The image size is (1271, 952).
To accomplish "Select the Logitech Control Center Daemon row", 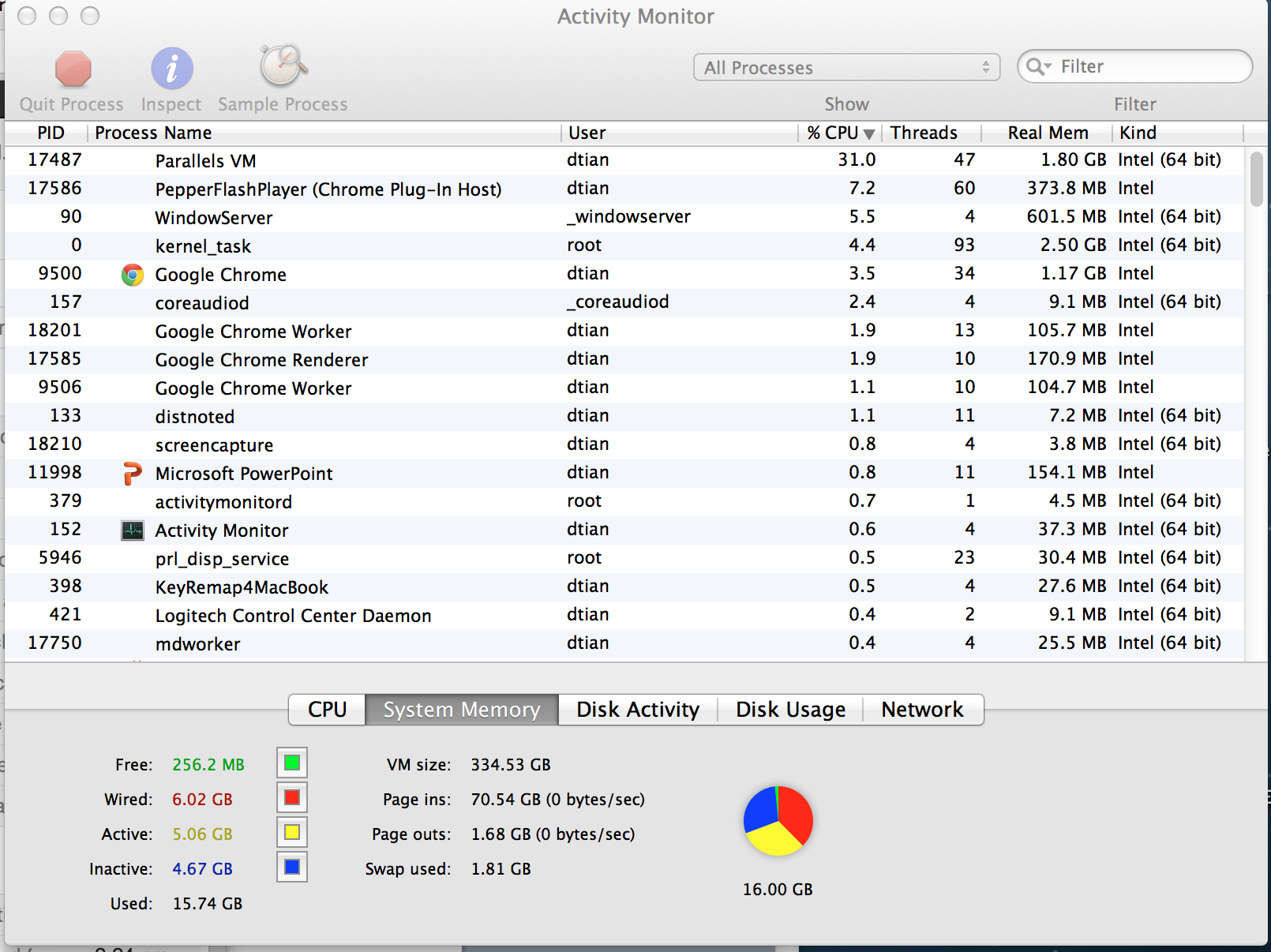I will [624, 615].
